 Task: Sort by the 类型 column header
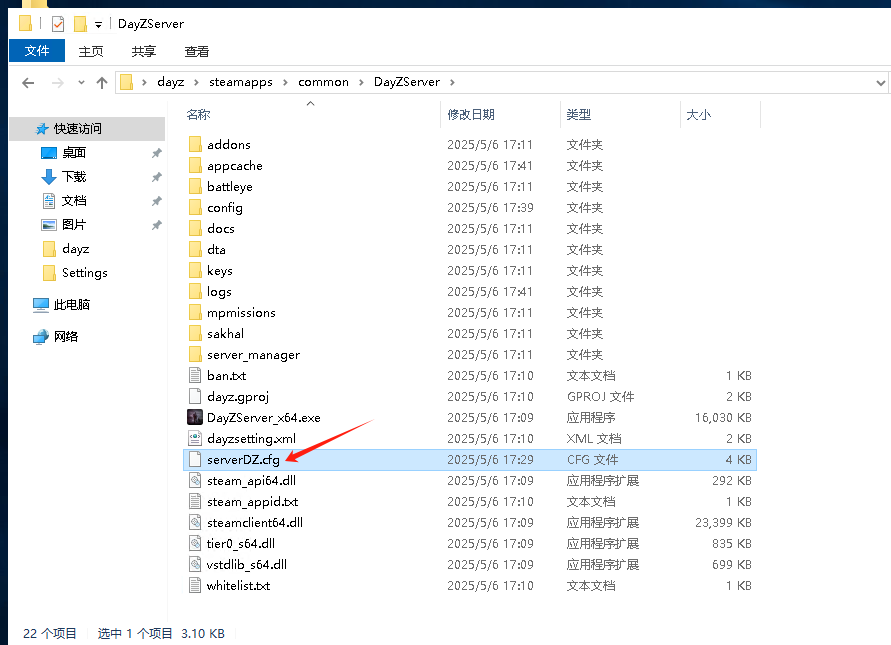click(x=578, y=115)
